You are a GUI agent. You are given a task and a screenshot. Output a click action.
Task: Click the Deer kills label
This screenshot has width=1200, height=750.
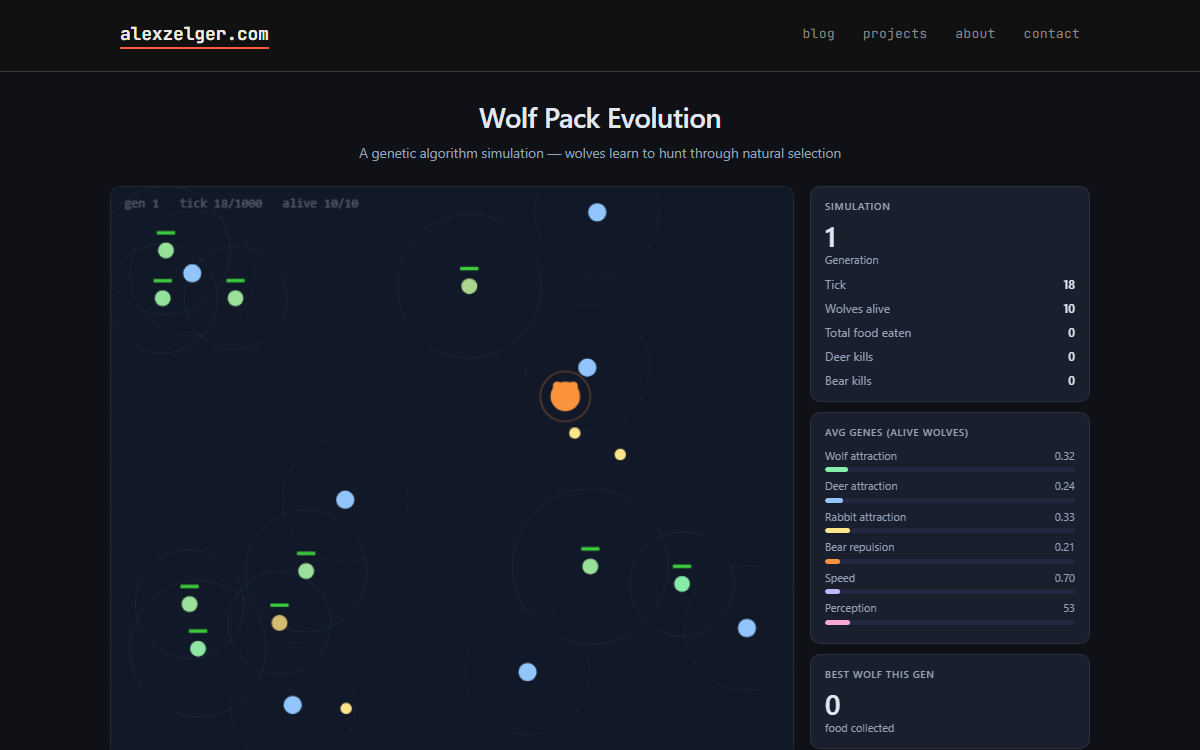click(x=849, y=357)
